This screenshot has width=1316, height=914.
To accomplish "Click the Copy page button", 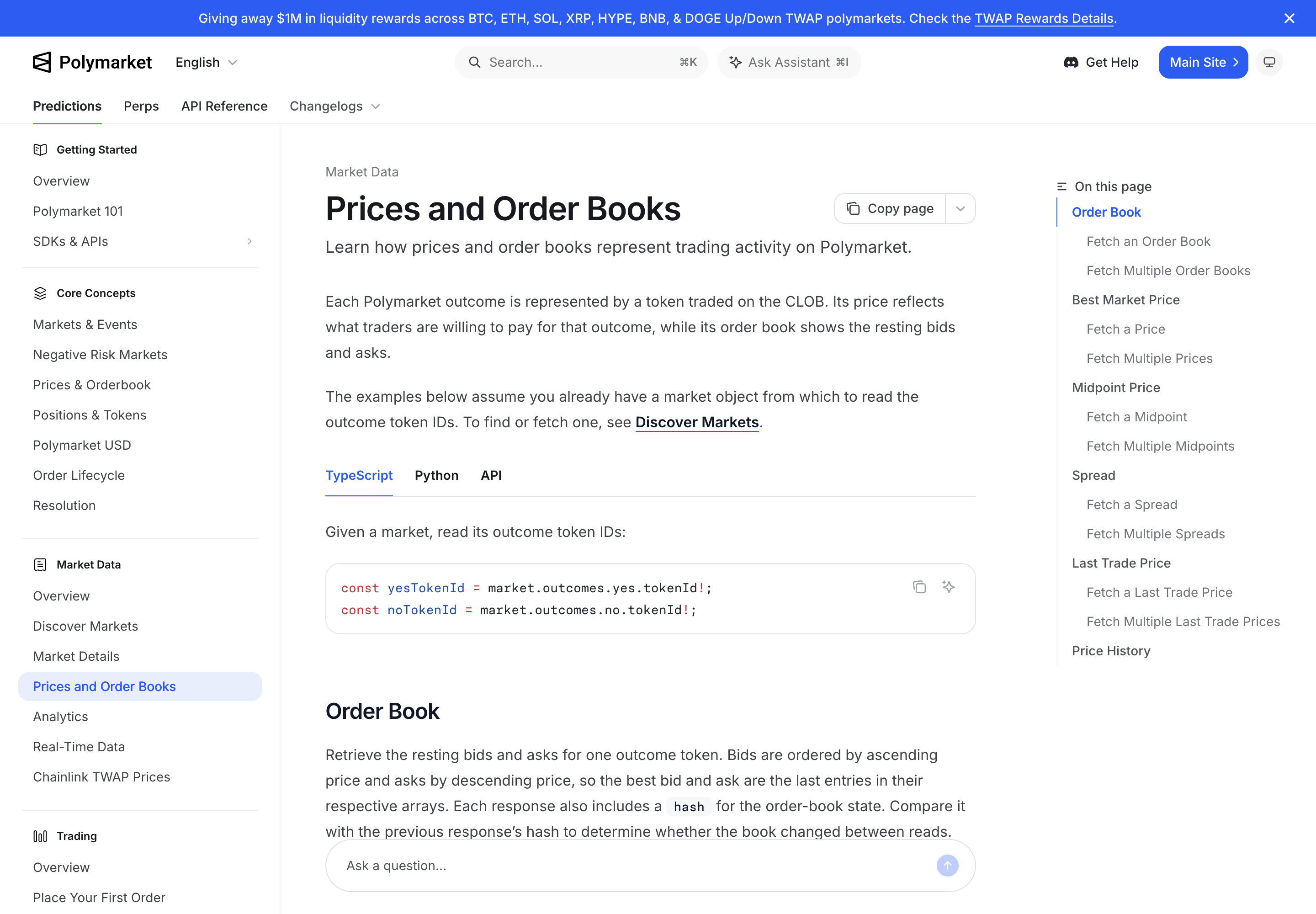I will pyautogui.click(x=890, y=208).
